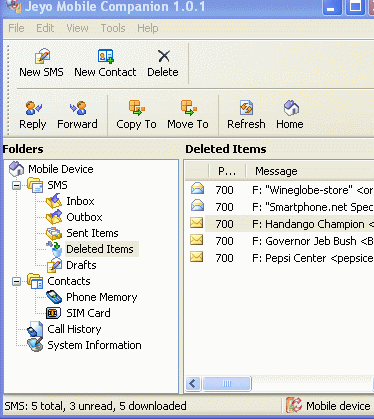Click the Deleted Items recycle icon
Image resolution: width=374 pixels, height=419 pixels.
(55, 249)
